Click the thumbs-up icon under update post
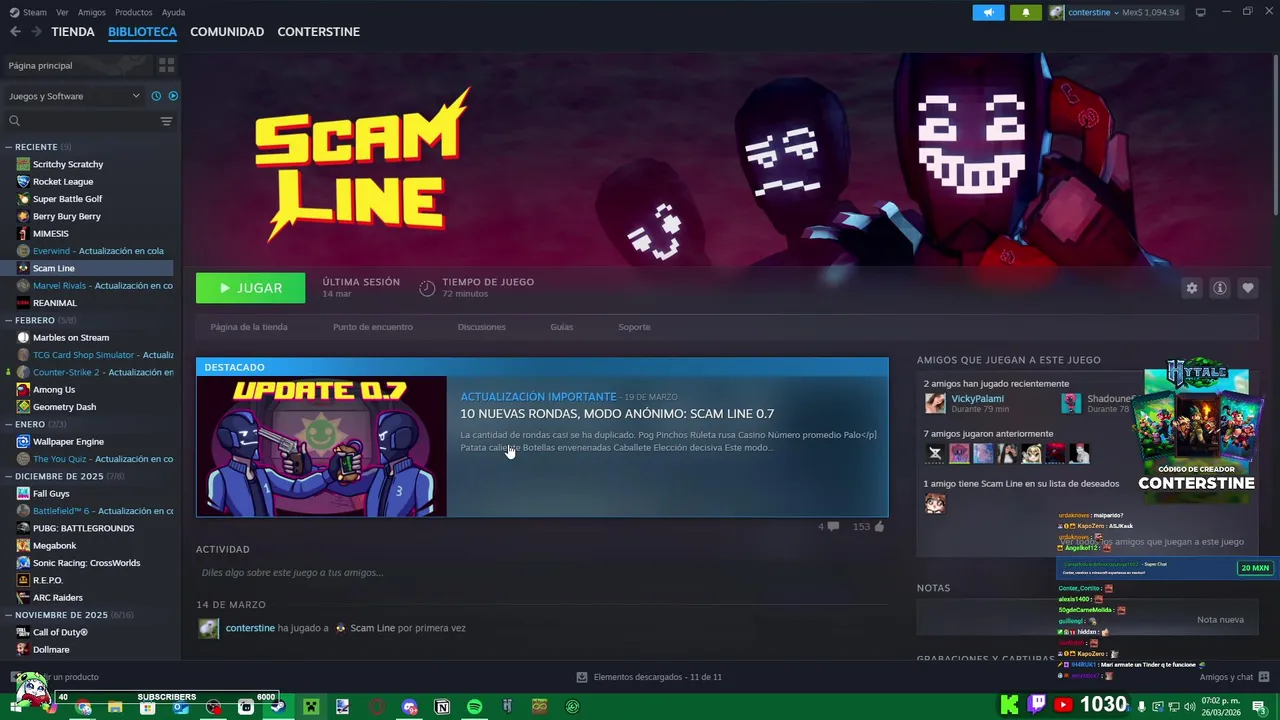 pos(880,526)
